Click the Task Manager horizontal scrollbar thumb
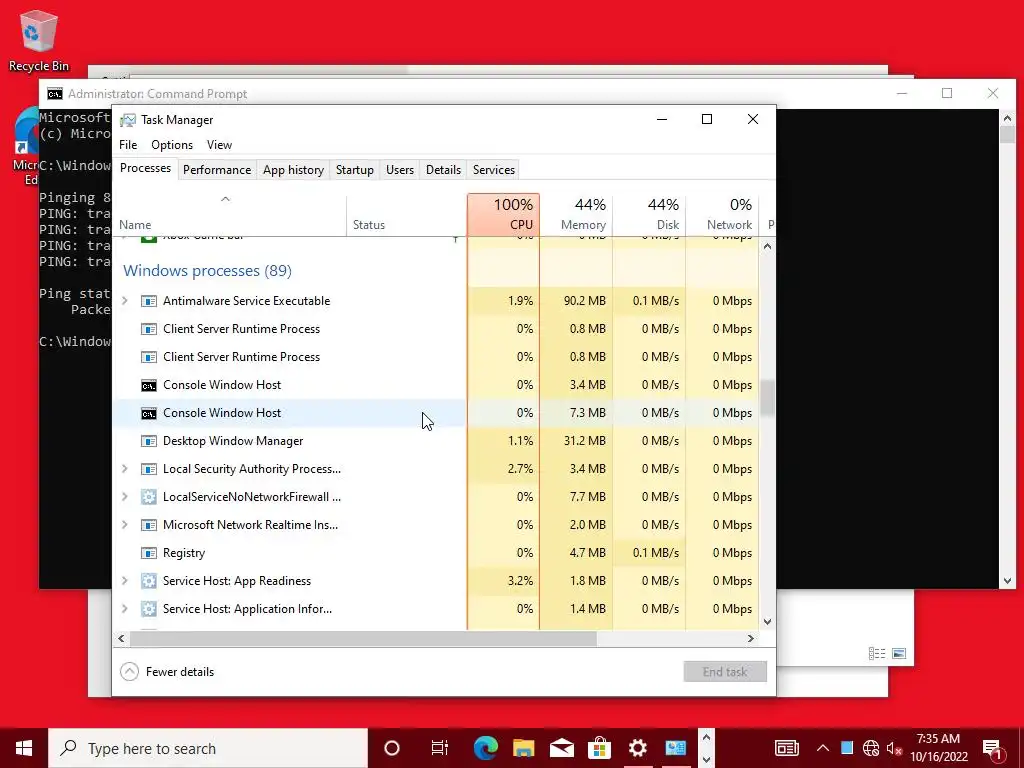Viewport: 1024px width, 768px height. [x=363, y=639]
